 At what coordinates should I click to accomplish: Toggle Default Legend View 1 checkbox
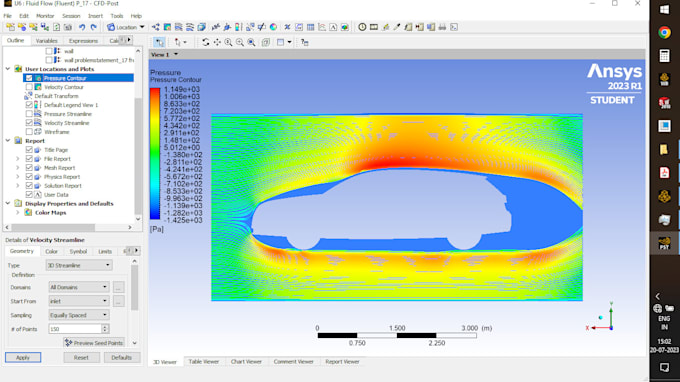tap(29, 105)
